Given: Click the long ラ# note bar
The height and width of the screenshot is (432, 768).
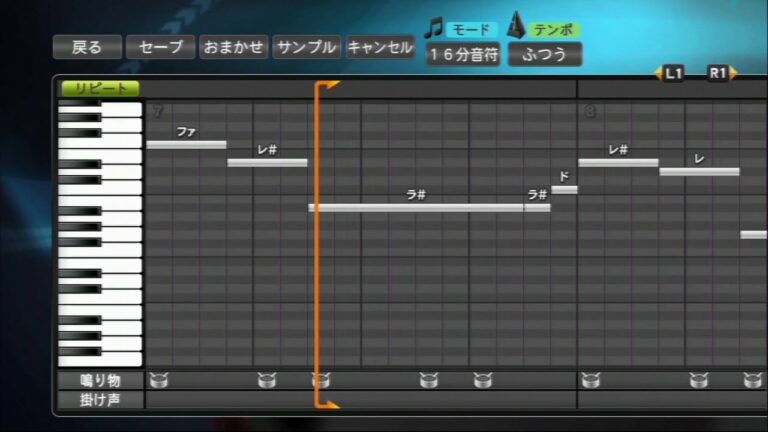Looking at the screenshot, I should point(416,207).
